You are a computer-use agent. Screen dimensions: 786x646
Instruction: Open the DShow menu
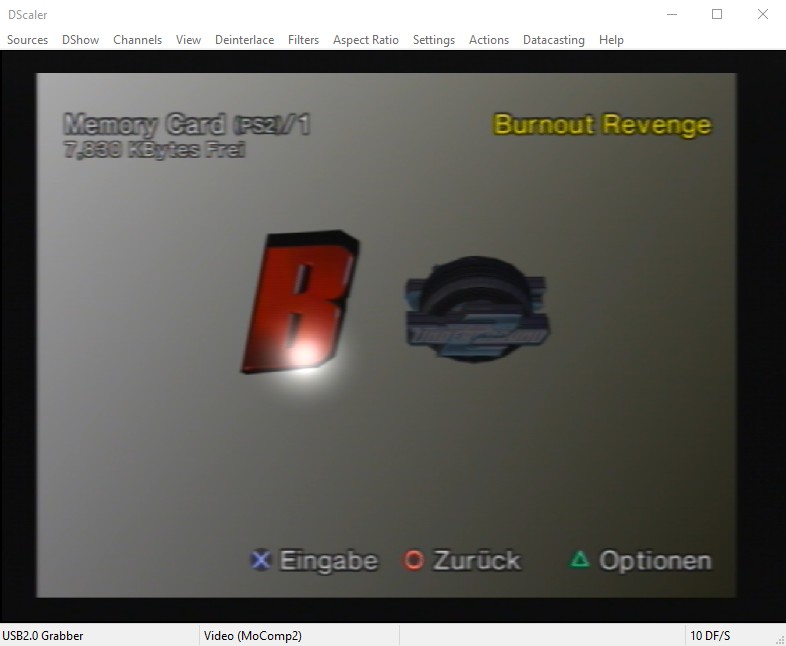pos(80,40)
